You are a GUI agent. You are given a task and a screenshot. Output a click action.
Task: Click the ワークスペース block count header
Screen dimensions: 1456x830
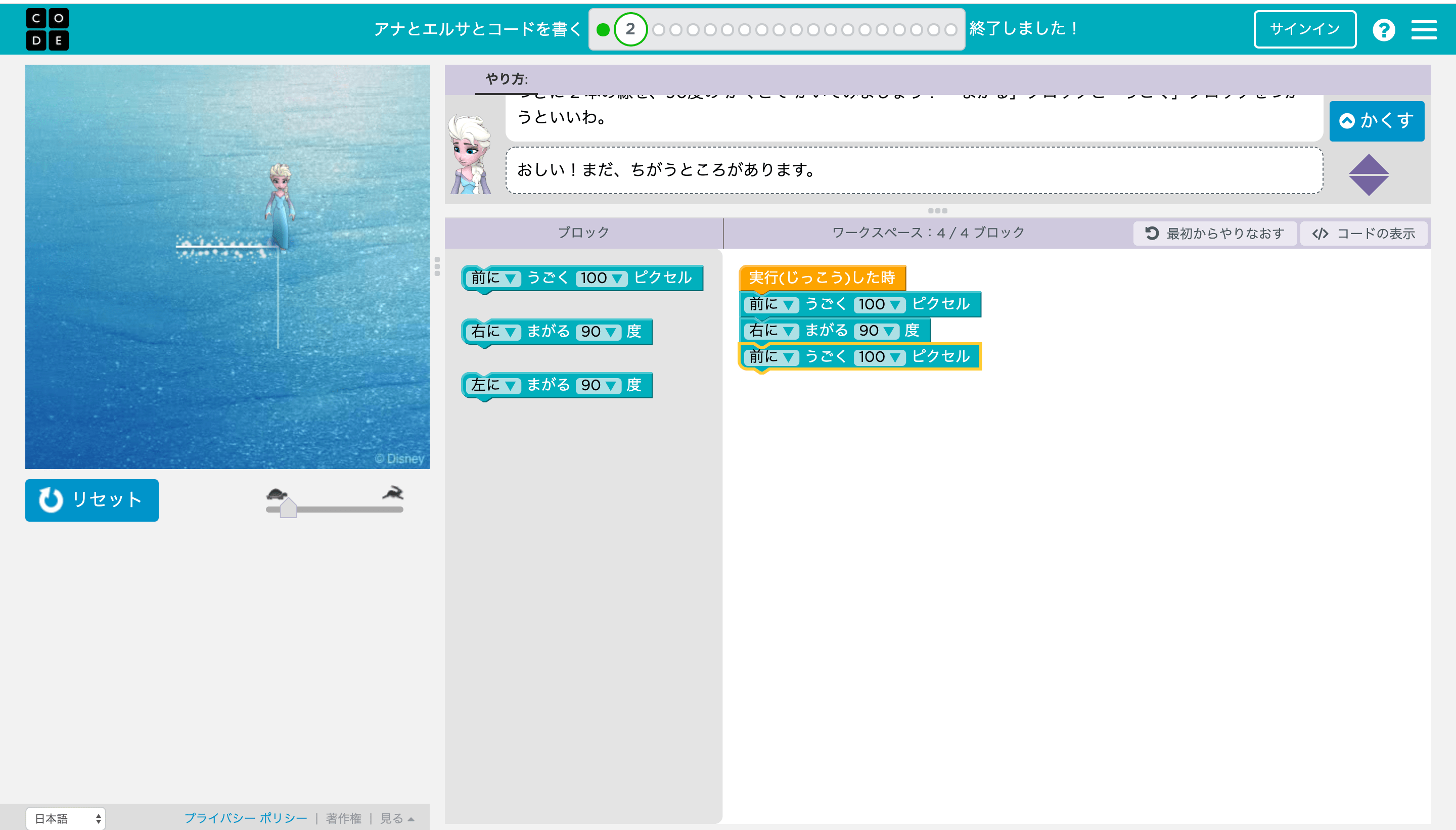928,233
